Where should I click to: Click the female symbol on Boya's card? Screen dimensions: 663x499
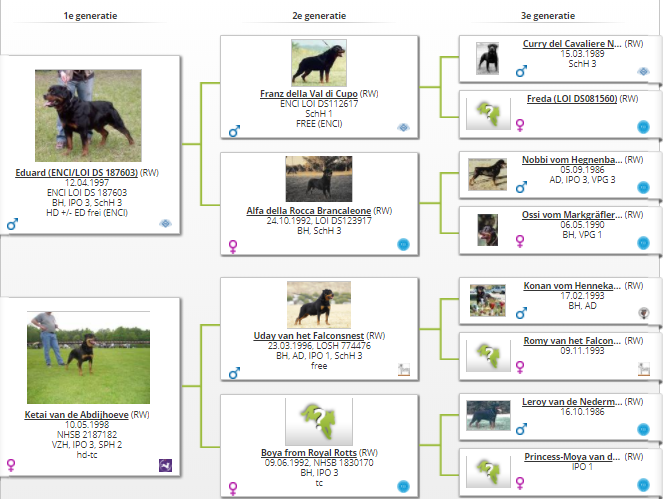(x=234, y=488)
